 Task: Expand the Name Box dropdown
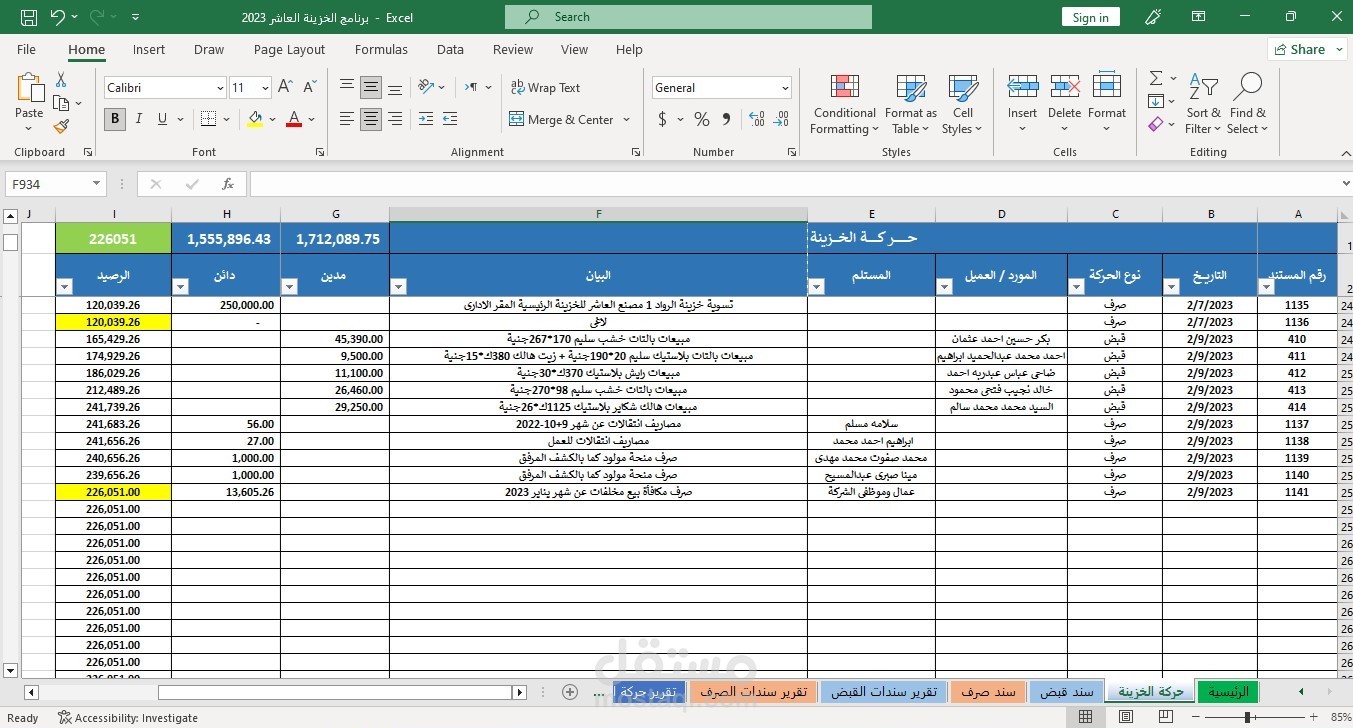coord(97,184)
